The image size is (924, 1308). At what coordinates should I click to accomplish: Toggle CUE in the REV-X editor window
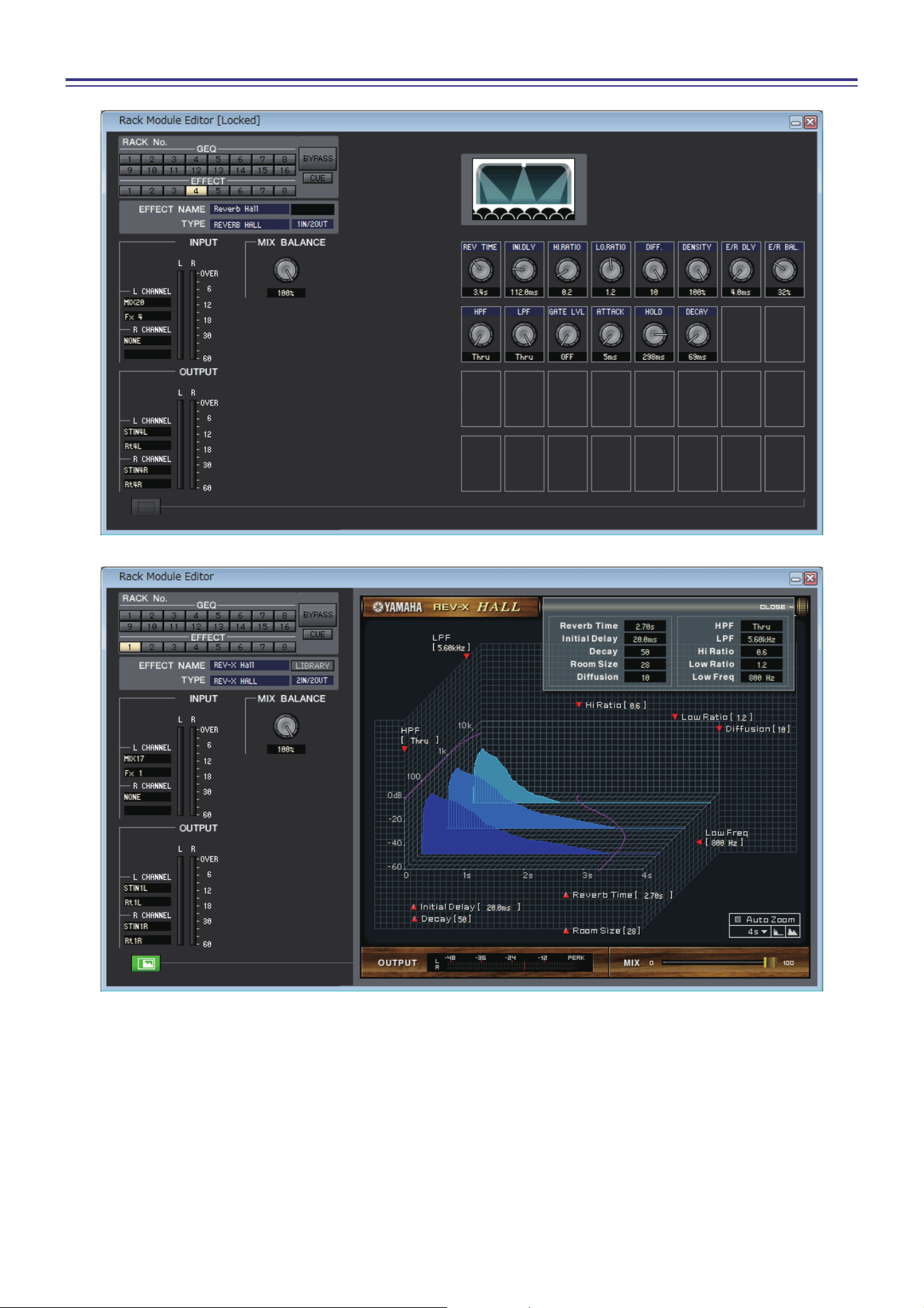[x=318, y=634]
